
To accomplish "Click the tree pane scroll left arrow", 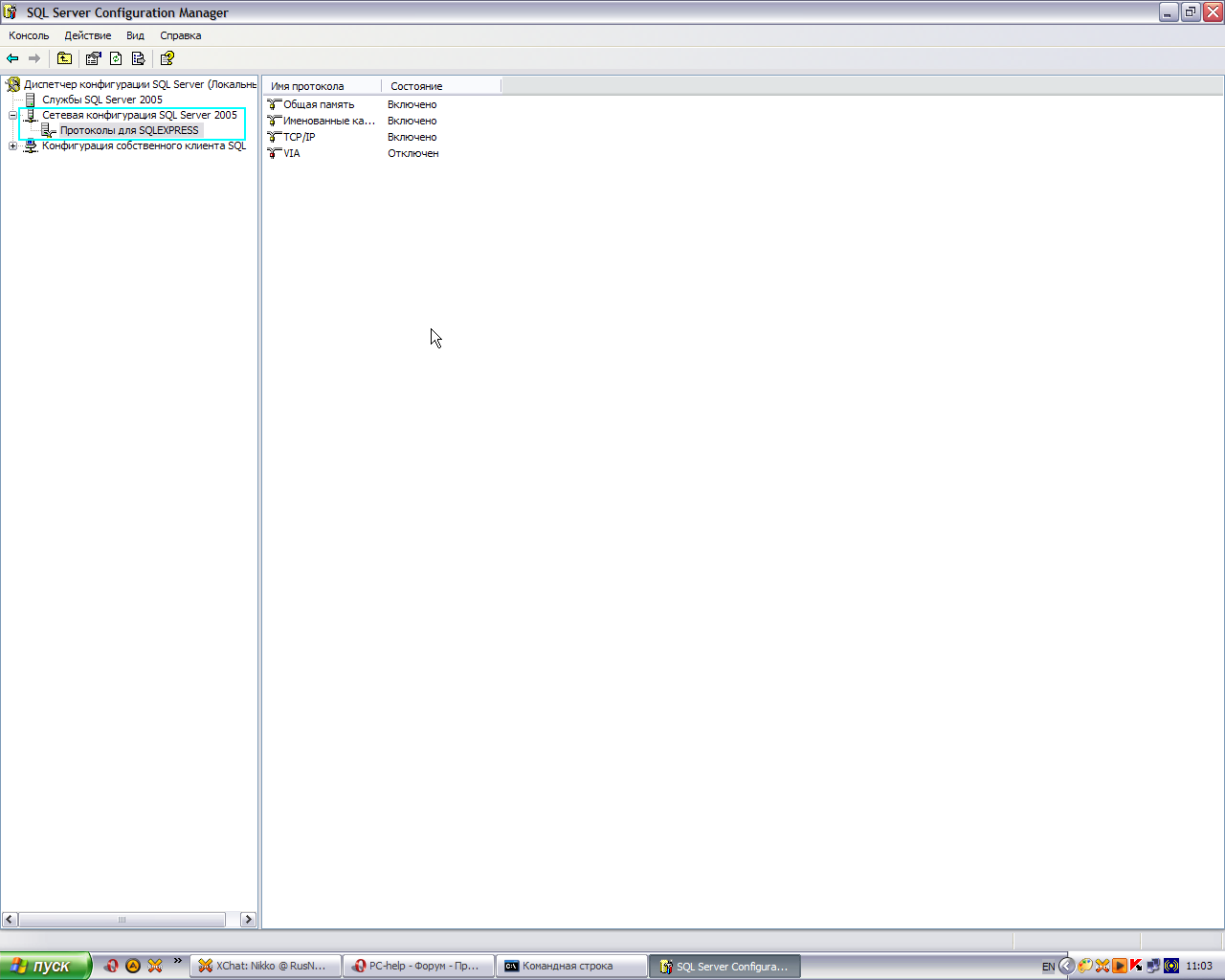I will (x=10, y=920).
